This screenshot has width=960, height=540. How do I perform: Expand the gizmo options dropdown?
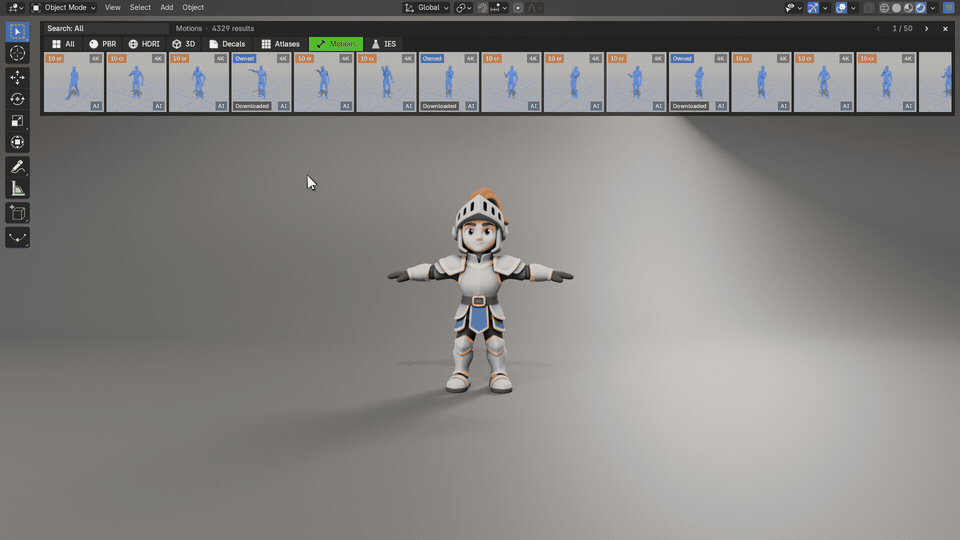[x=825, y=7]
